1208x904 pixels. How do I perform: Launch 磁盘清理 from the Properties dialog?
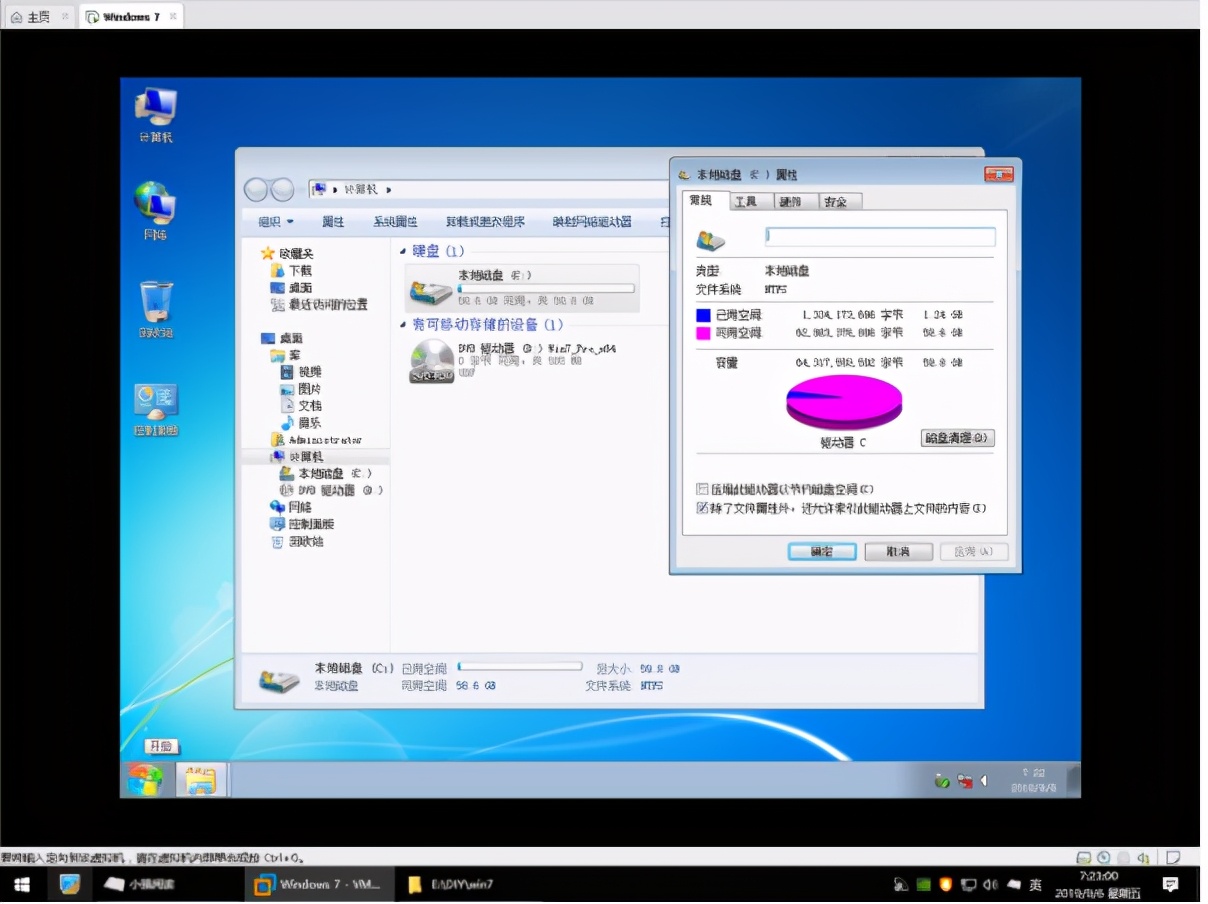[x=956, y=438]
